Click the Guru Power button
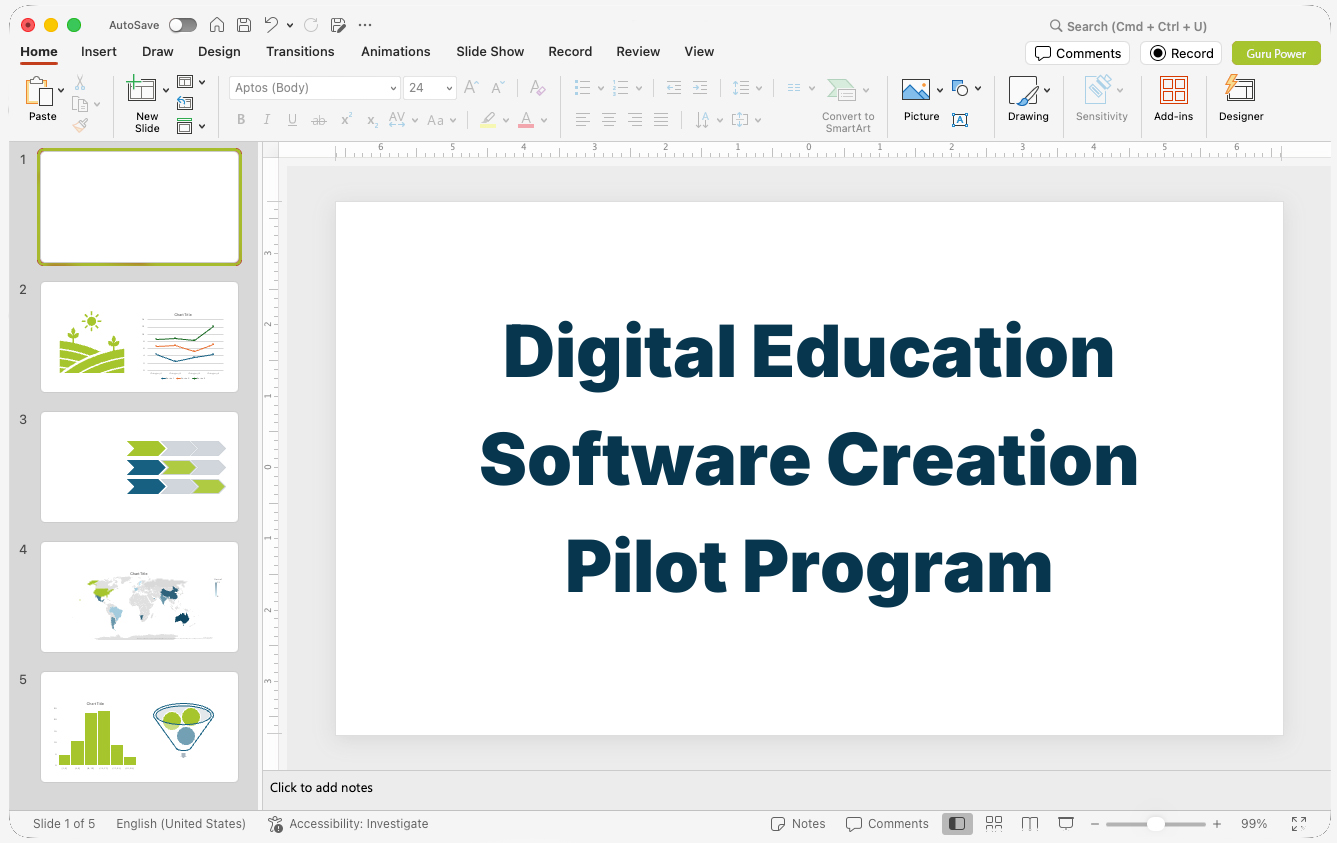 tap(1276, 53)
